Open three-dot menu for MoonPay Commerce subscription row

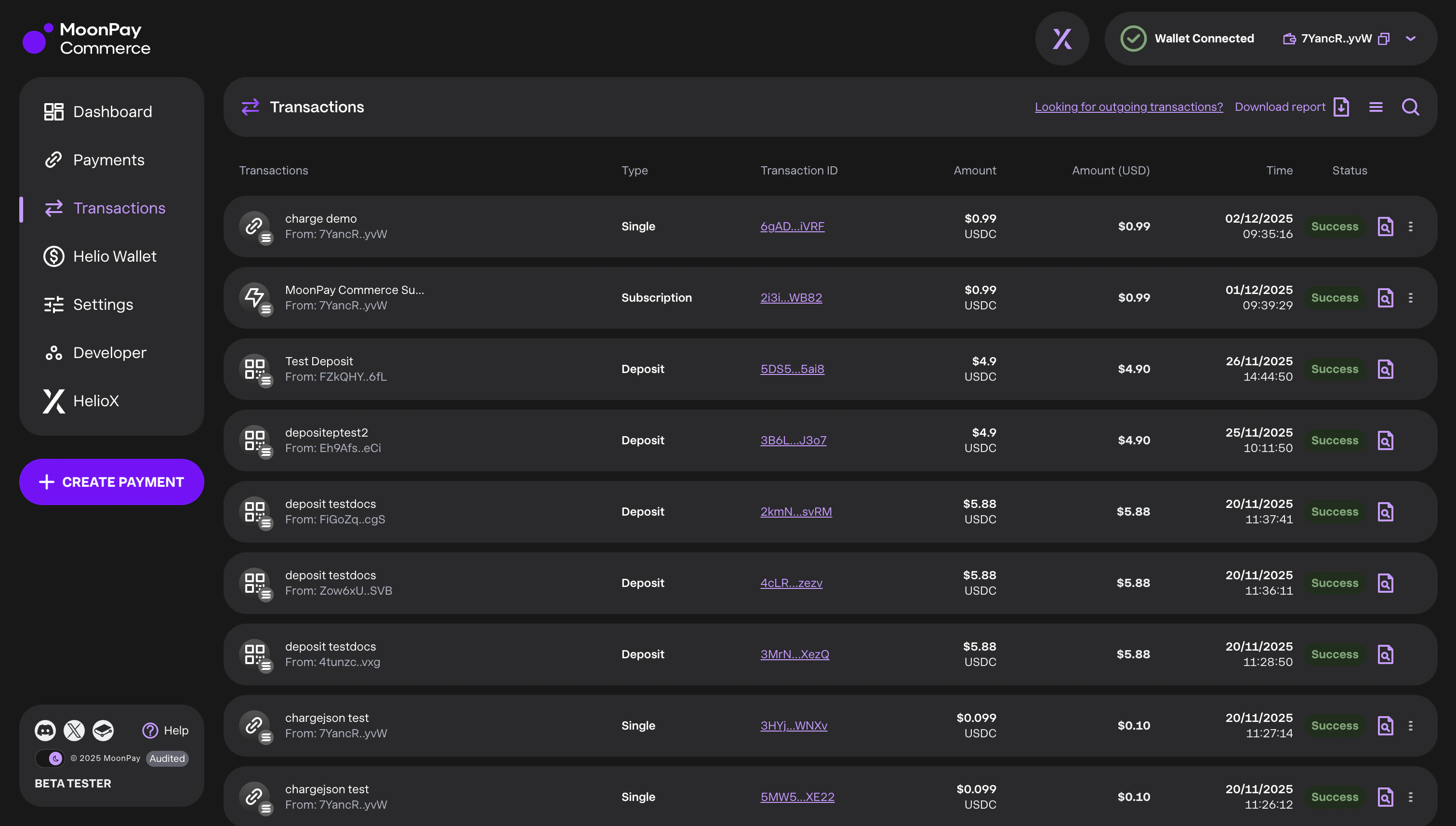coord(1411,298)
